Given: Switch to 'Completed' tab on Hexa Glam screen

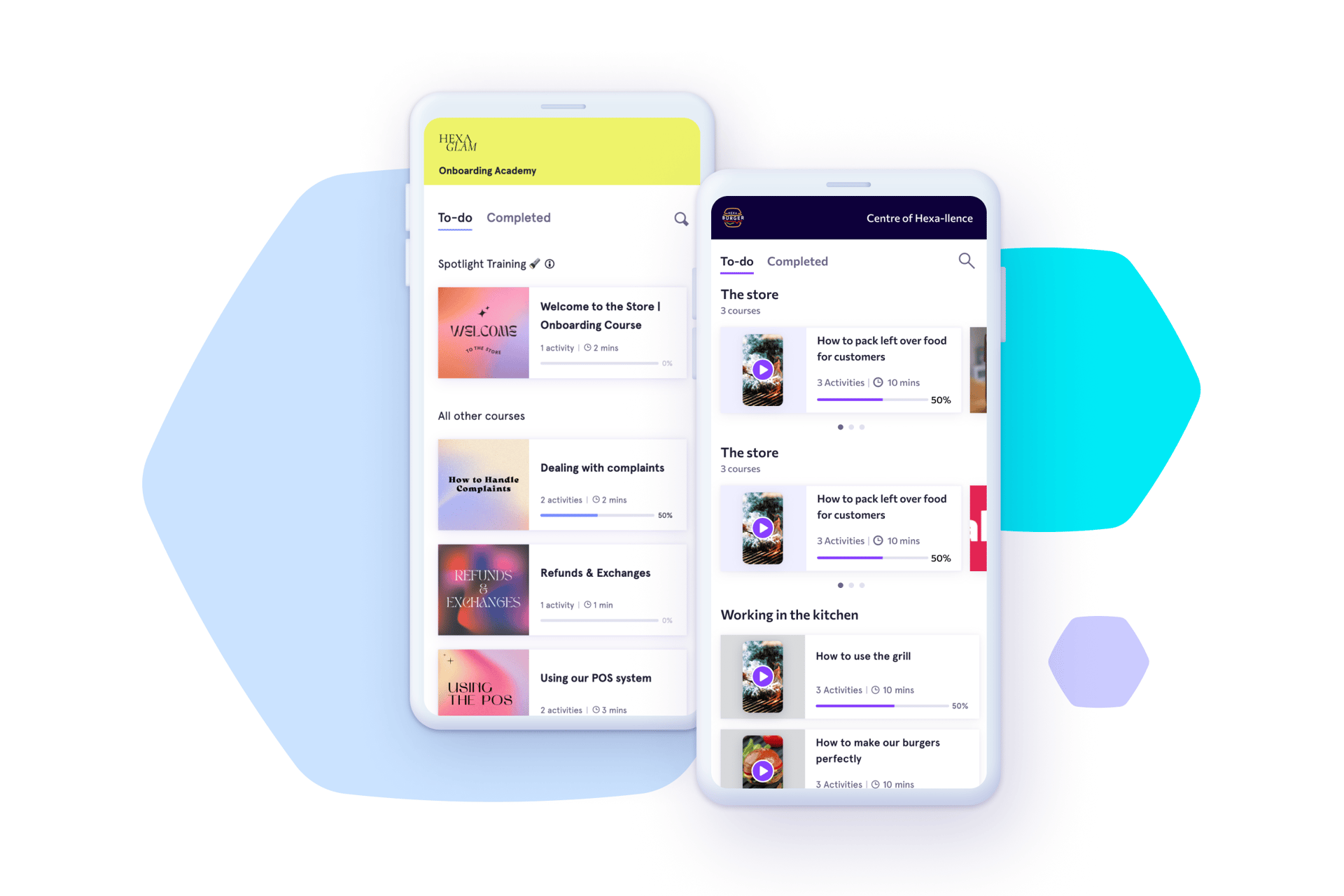Looking at the screenshot, I should [519, 218].
